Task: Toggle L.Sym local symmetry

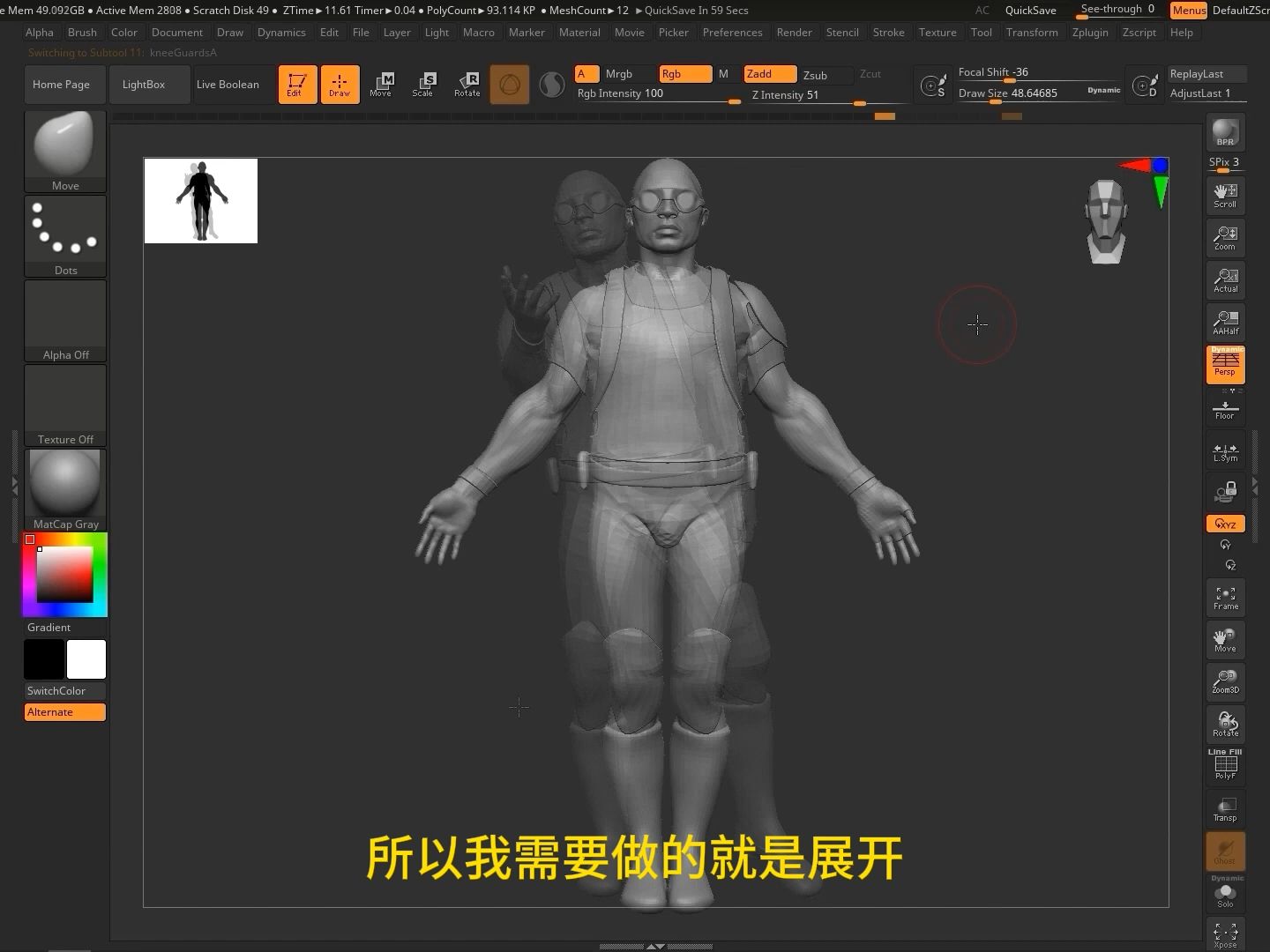Action: point(1225,451)
